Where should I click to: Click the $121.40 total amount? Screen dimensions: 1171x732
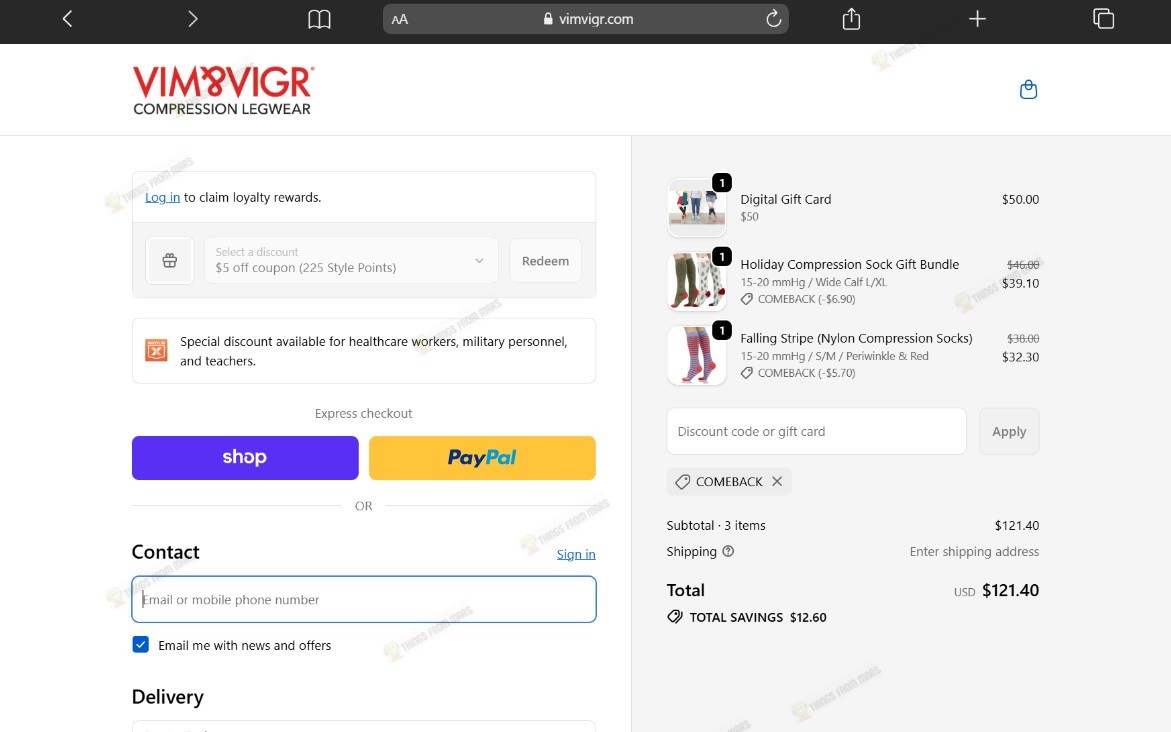pyautogui.click(x=1010, y=590)
